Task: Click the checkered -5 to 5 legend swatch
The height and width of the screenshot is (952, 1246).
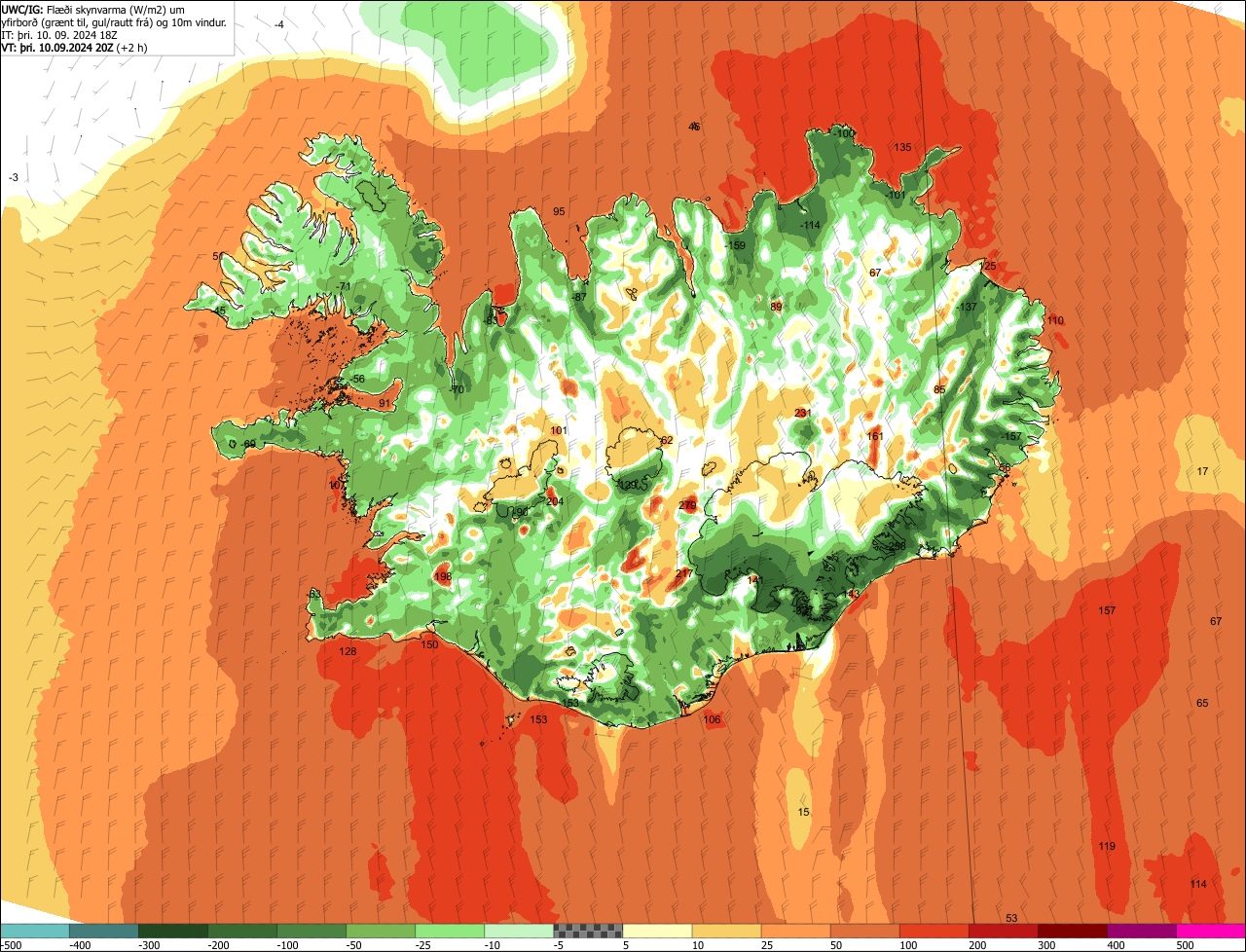Action: 588,931
